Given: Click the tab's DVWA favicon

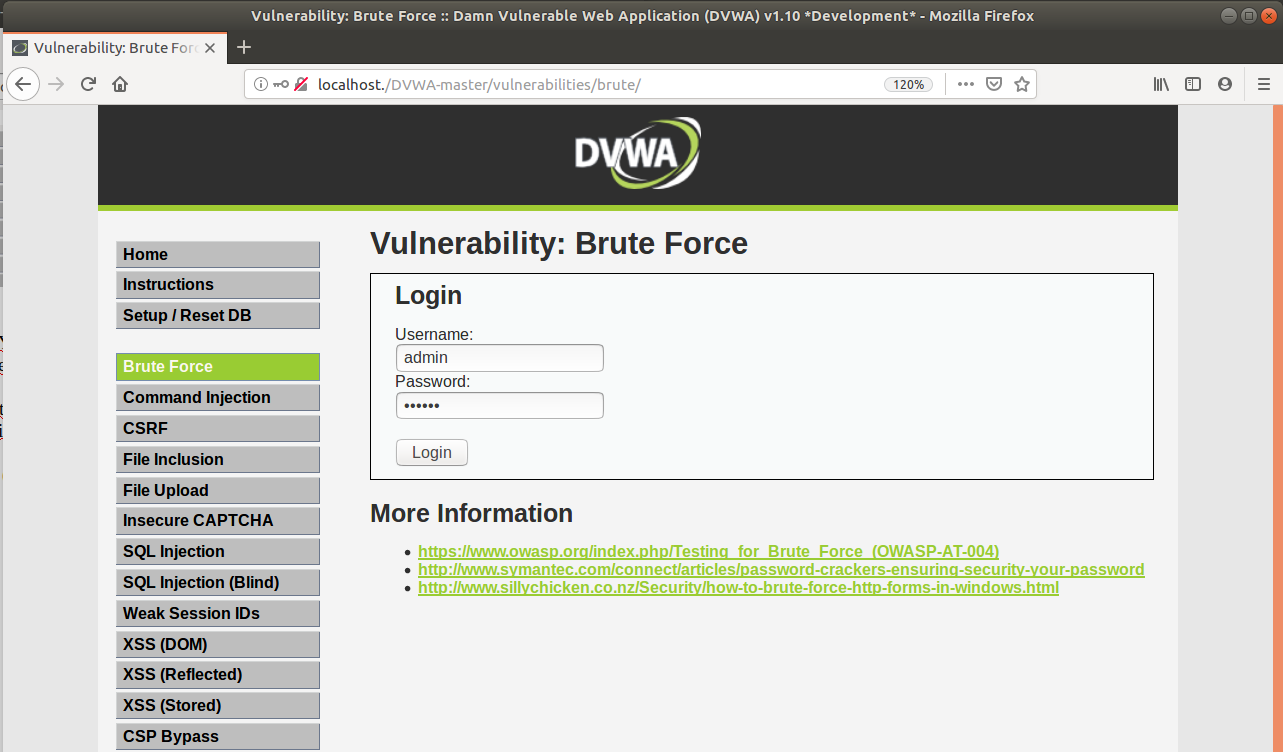Looking at the screenshot, I should pyautogui.click(x=20, y=48).
